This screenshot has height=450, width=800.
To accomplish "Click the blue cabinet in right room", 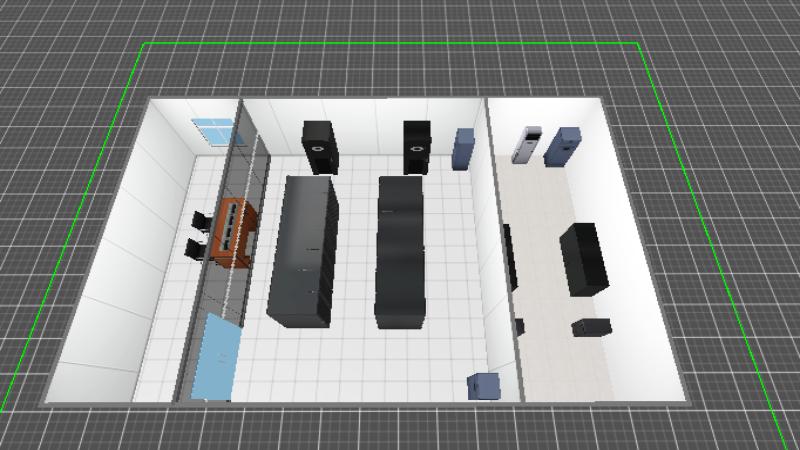I will (562, 146).
